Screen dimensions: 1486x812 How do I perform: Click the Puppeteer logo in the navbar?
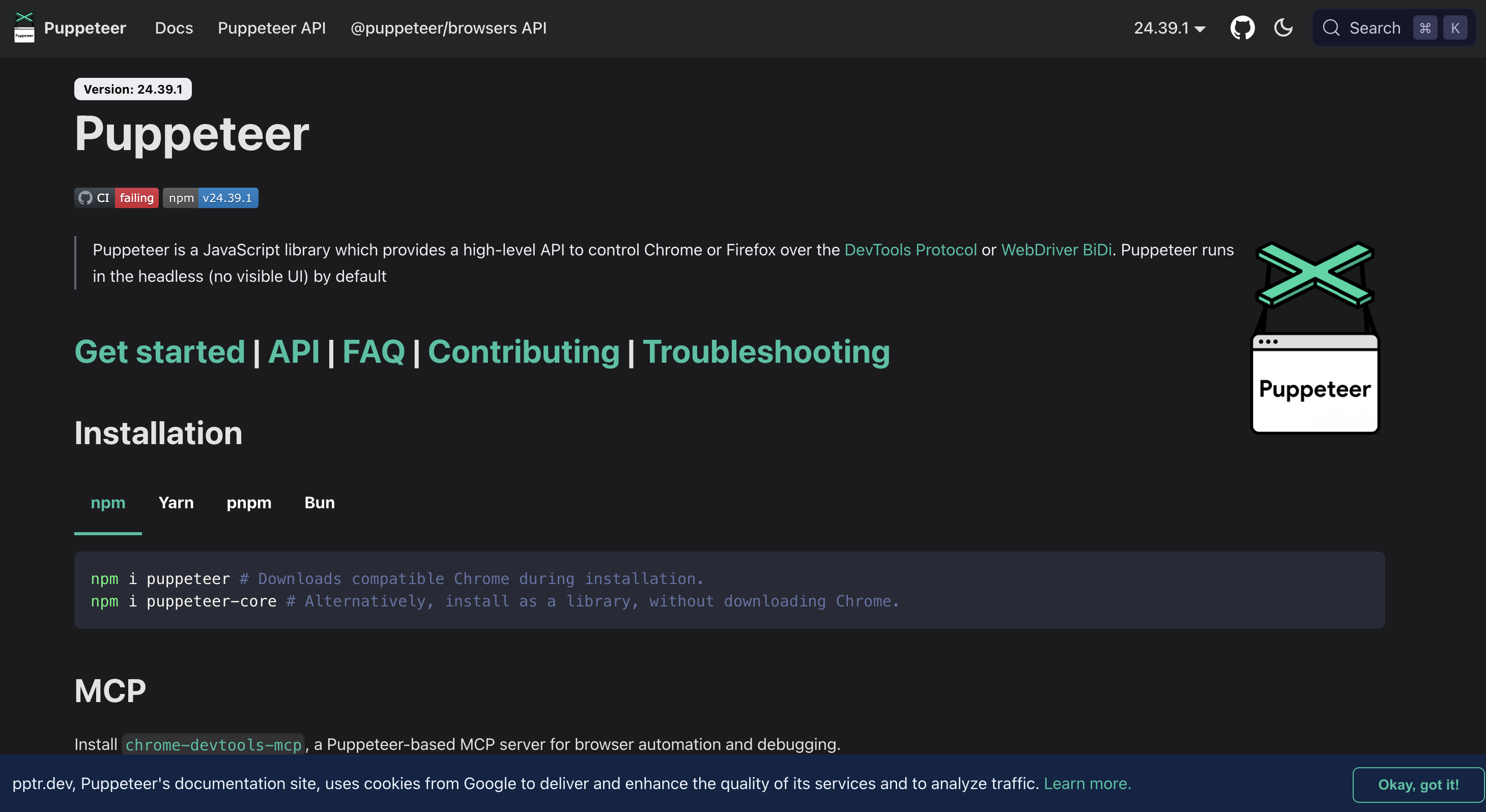pyautogui.click(x=23, y=27)
